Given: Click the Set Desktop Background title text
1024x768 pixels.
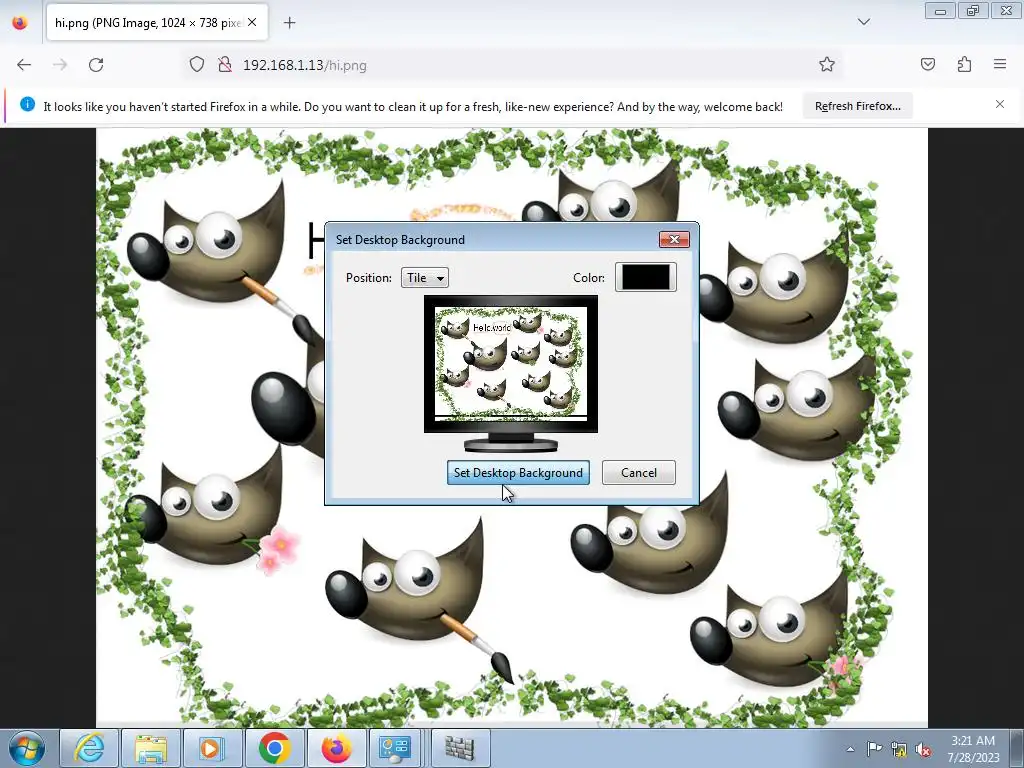Looking at the screenshot, I should [x=400, y=240].
